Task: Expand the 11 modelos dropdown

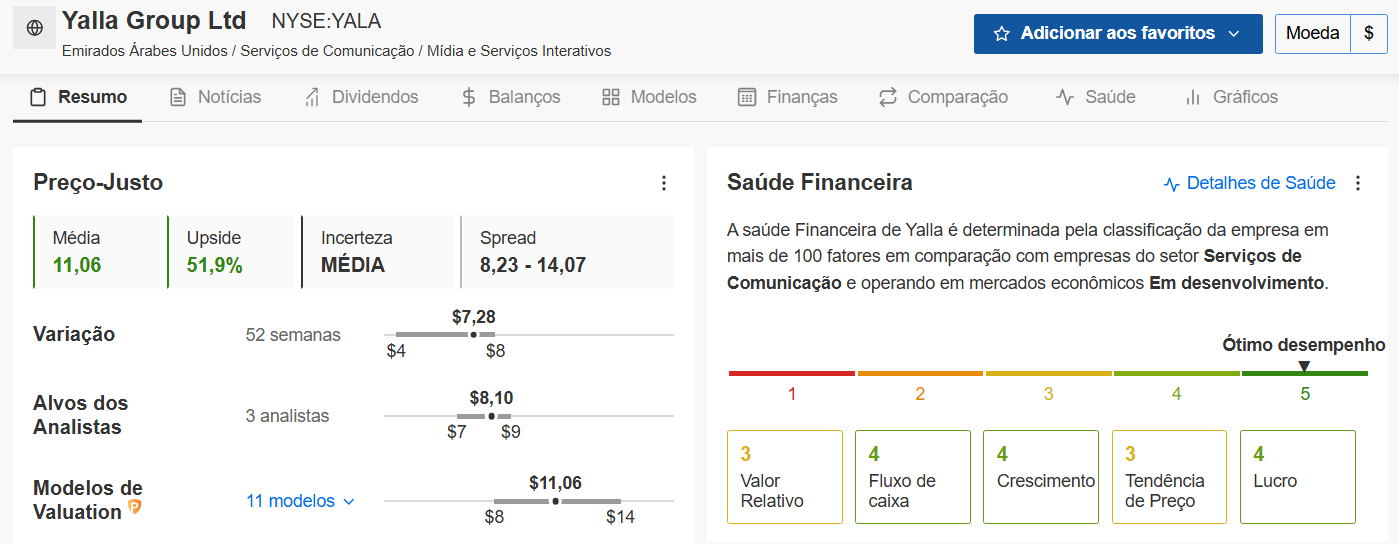Action: [301, 501]
